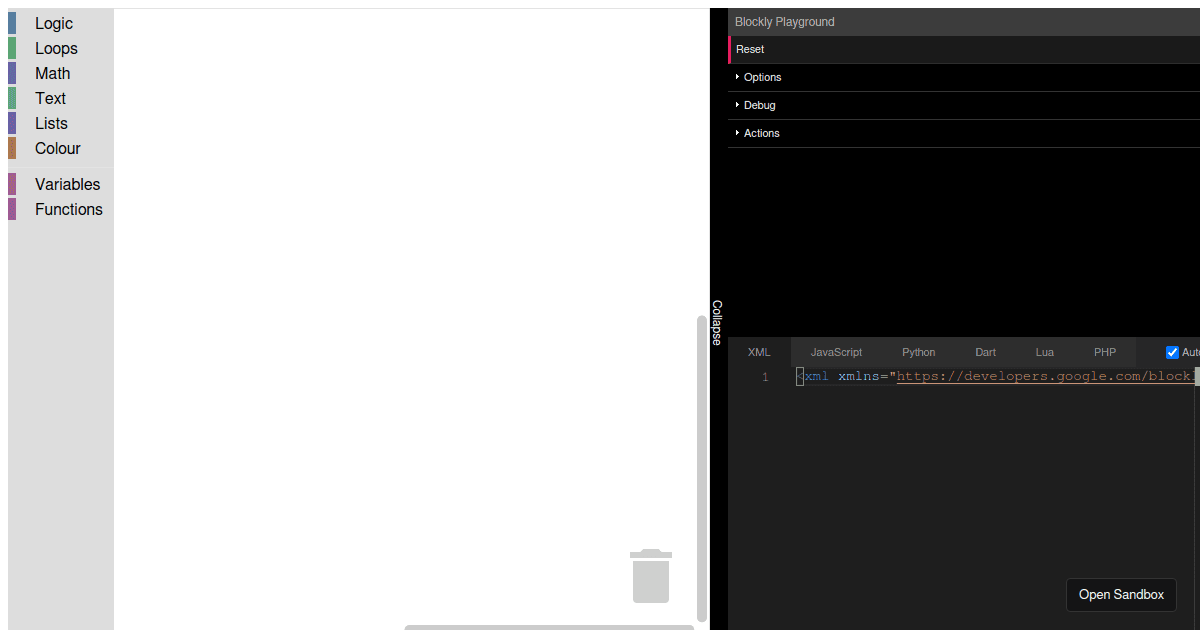Select the Variables category

click(67, 184)
